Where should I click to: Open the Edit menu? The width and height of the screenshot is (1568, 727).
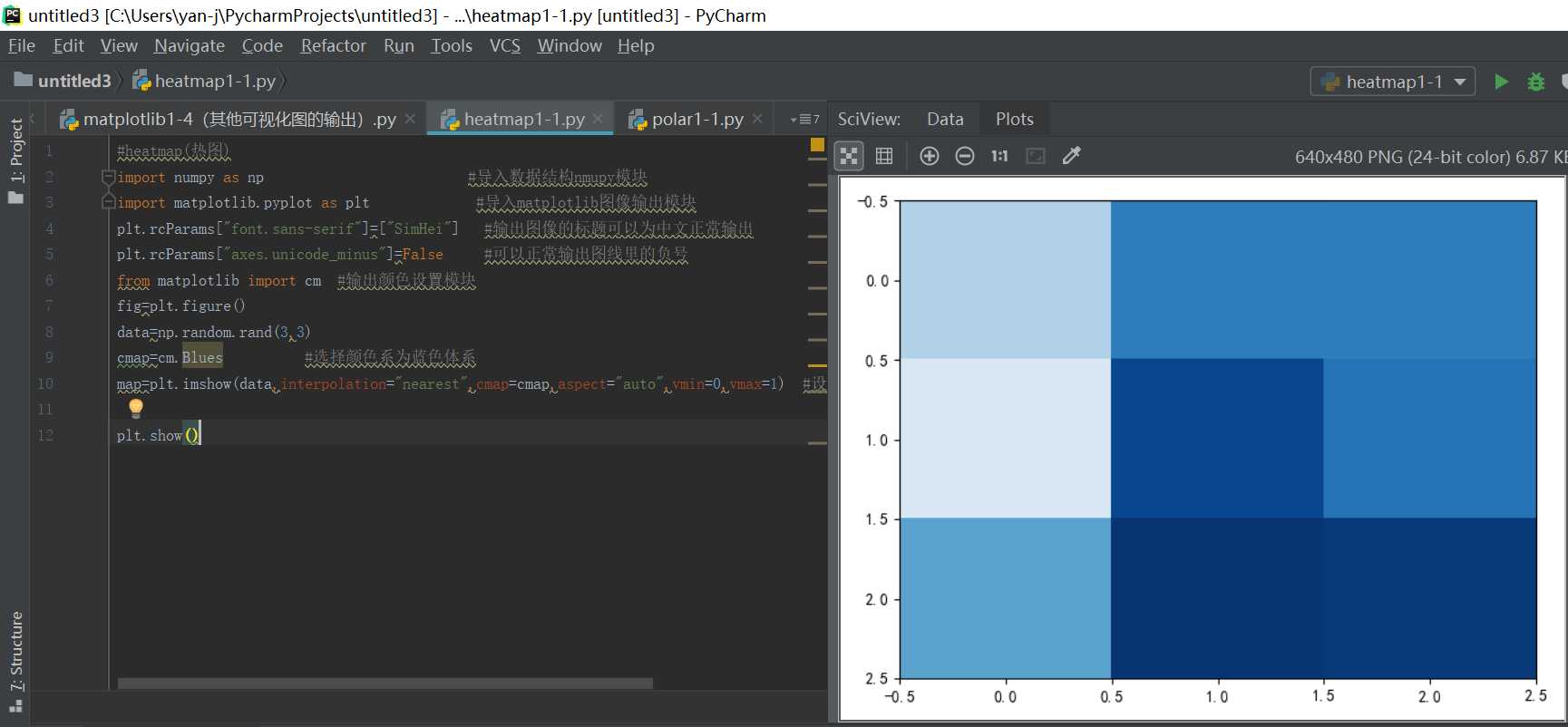coord(68,45)
